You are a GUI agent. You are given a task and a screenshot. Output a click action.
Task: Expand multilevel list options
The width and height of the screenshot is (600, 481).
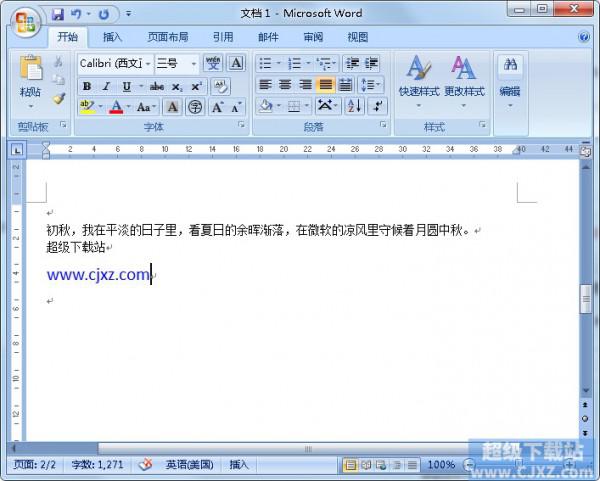coord(334,63)
